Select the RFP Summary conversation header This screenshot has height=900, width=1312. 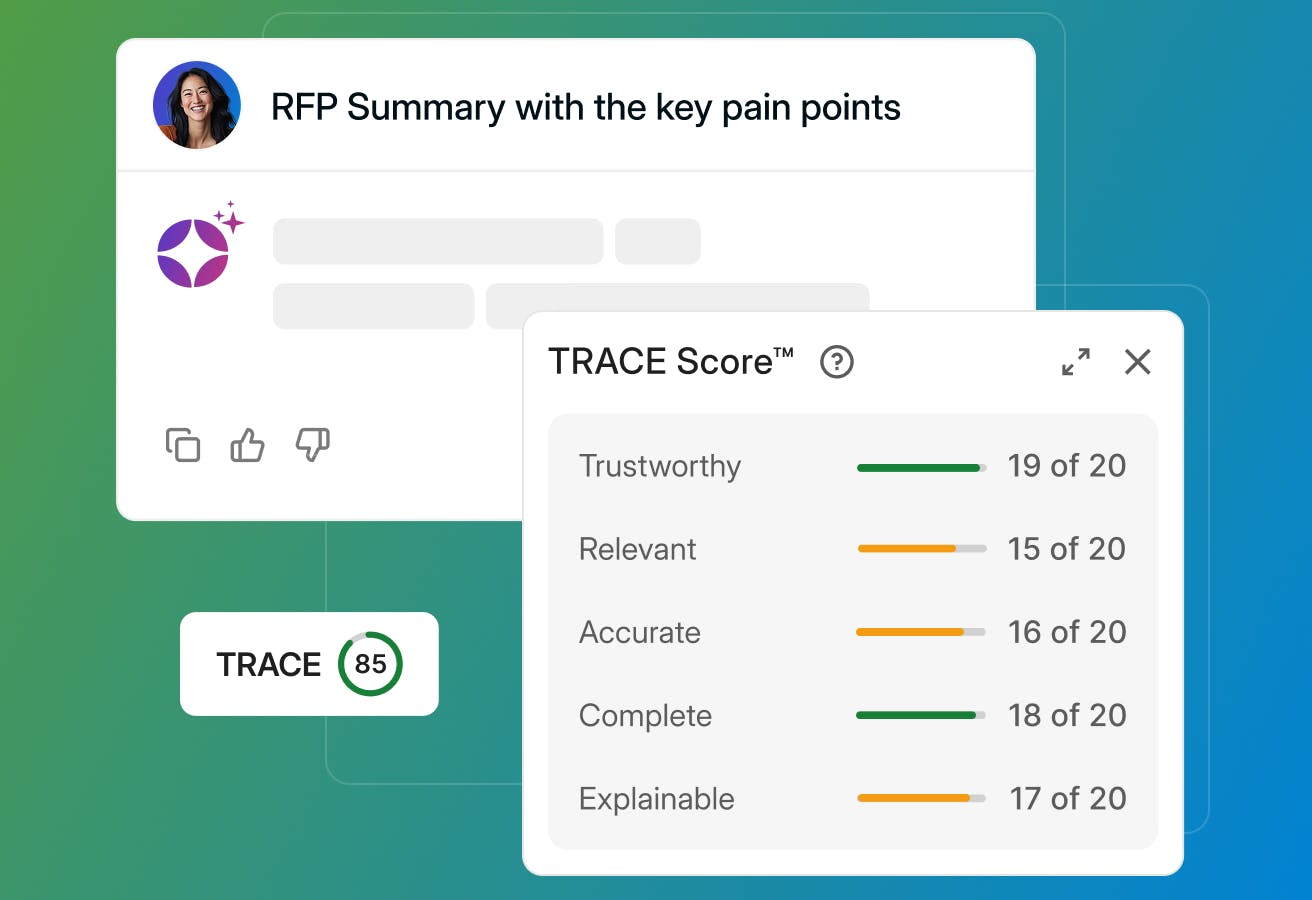[x=585, y=106]
